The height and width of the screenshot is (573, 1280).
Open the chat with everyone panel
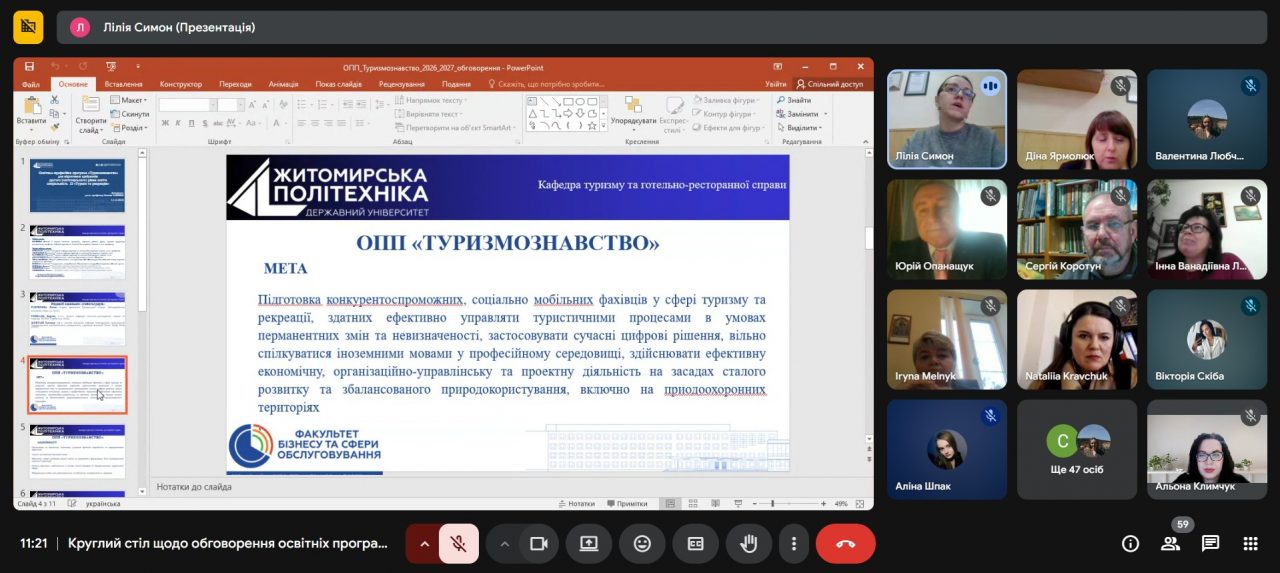[x=1210, y=544]
